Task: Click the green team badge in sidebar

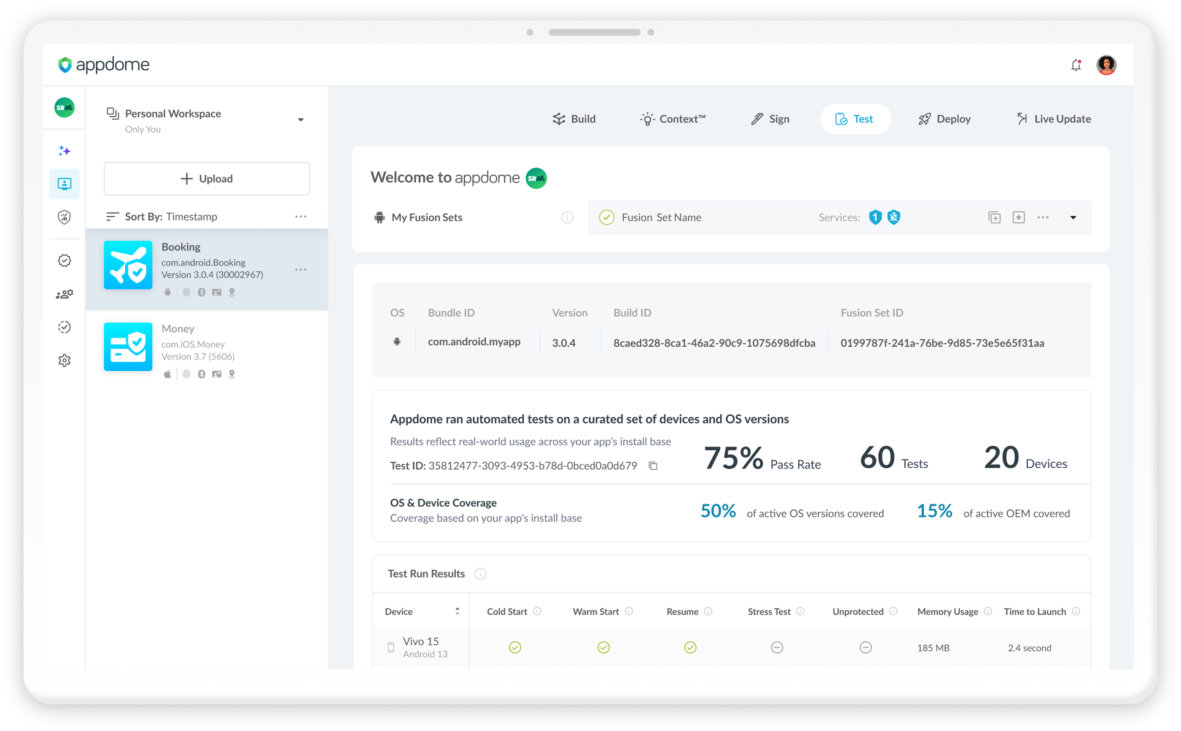Action: tap(65, 108)
